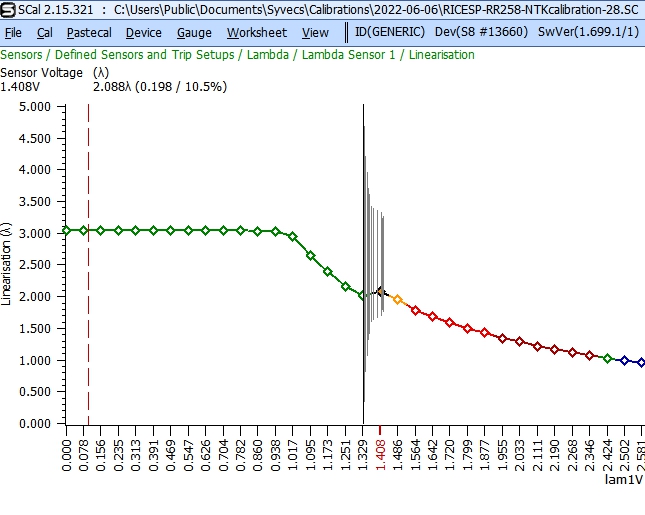Select the green data point at 0.860V
The height and width of the screenshot is (515, 645).
point(258,232)
